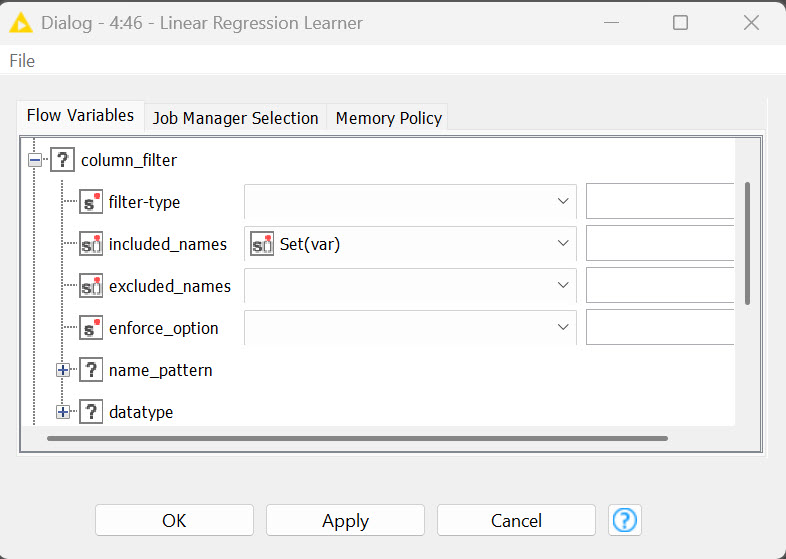Click the enforce_option string variable icon
Screen dimensions: 786x559
click(x=91, y=328)
